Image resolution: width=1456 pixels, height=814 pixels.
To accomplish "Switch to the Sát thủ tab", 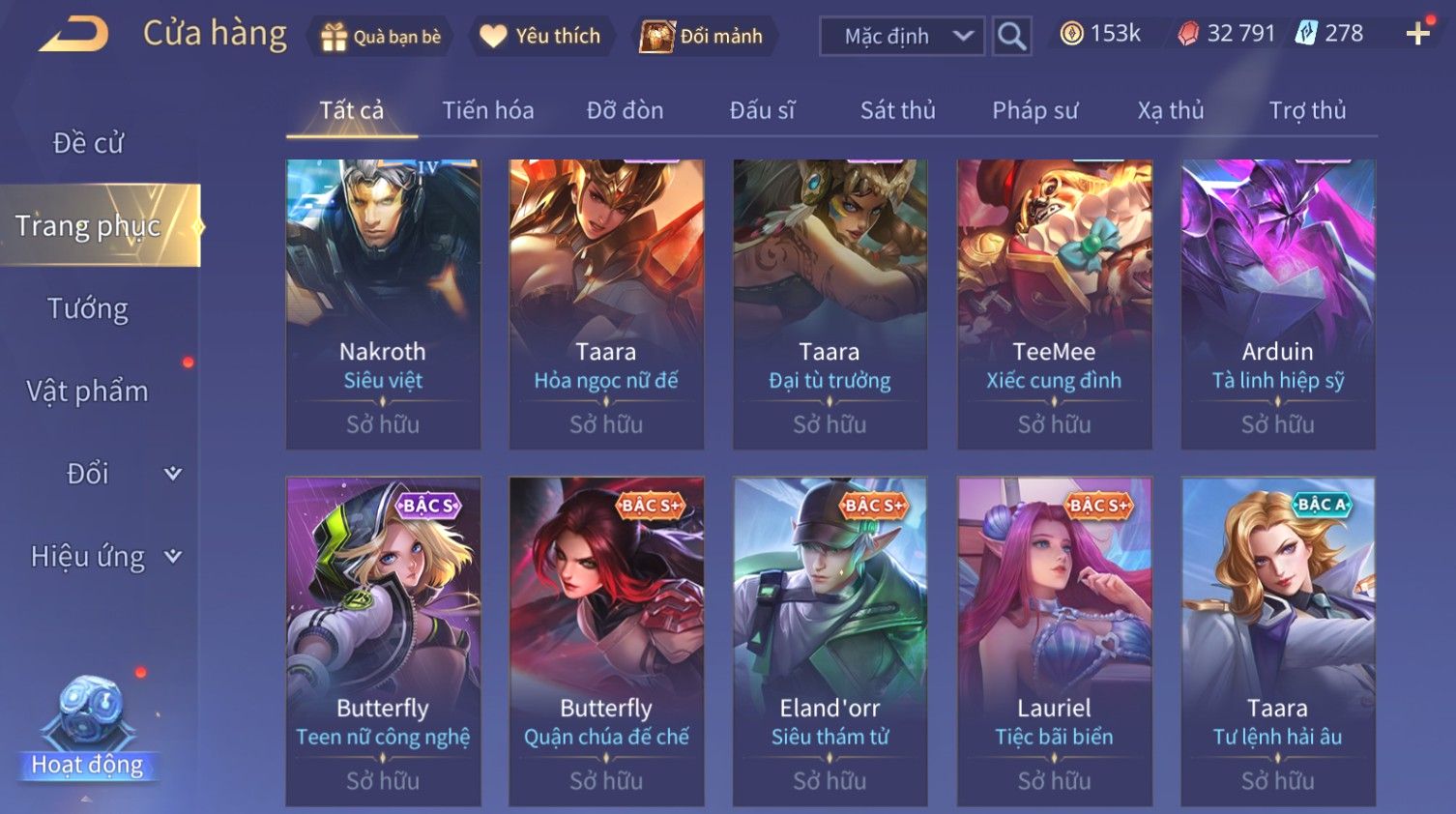I will (x=897, y=110).
